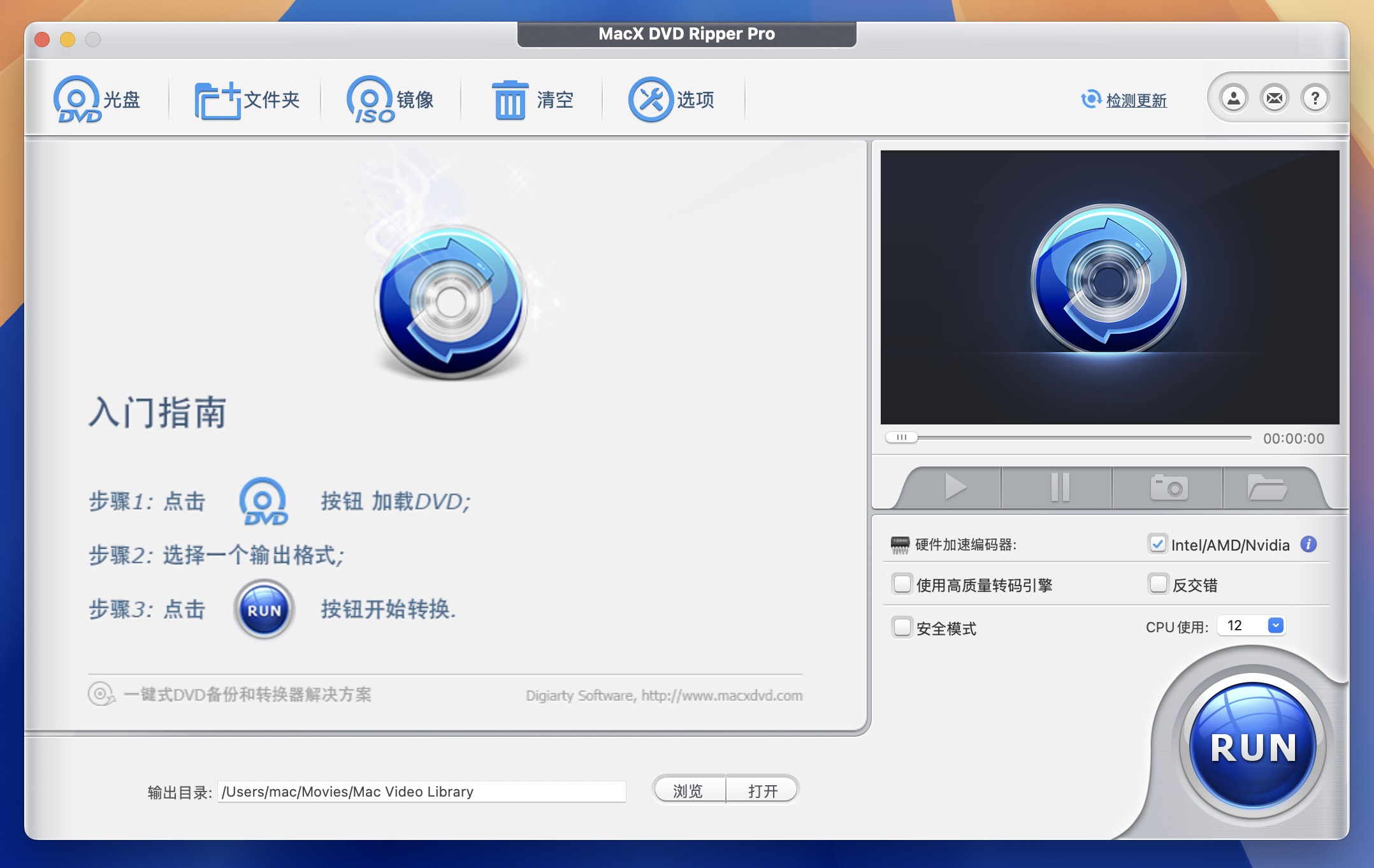Image resolution: width=1374 pixels, height=868 pixels.
Task: Open the 文件夹 folder import button
Action: click(x=247, y=99)
